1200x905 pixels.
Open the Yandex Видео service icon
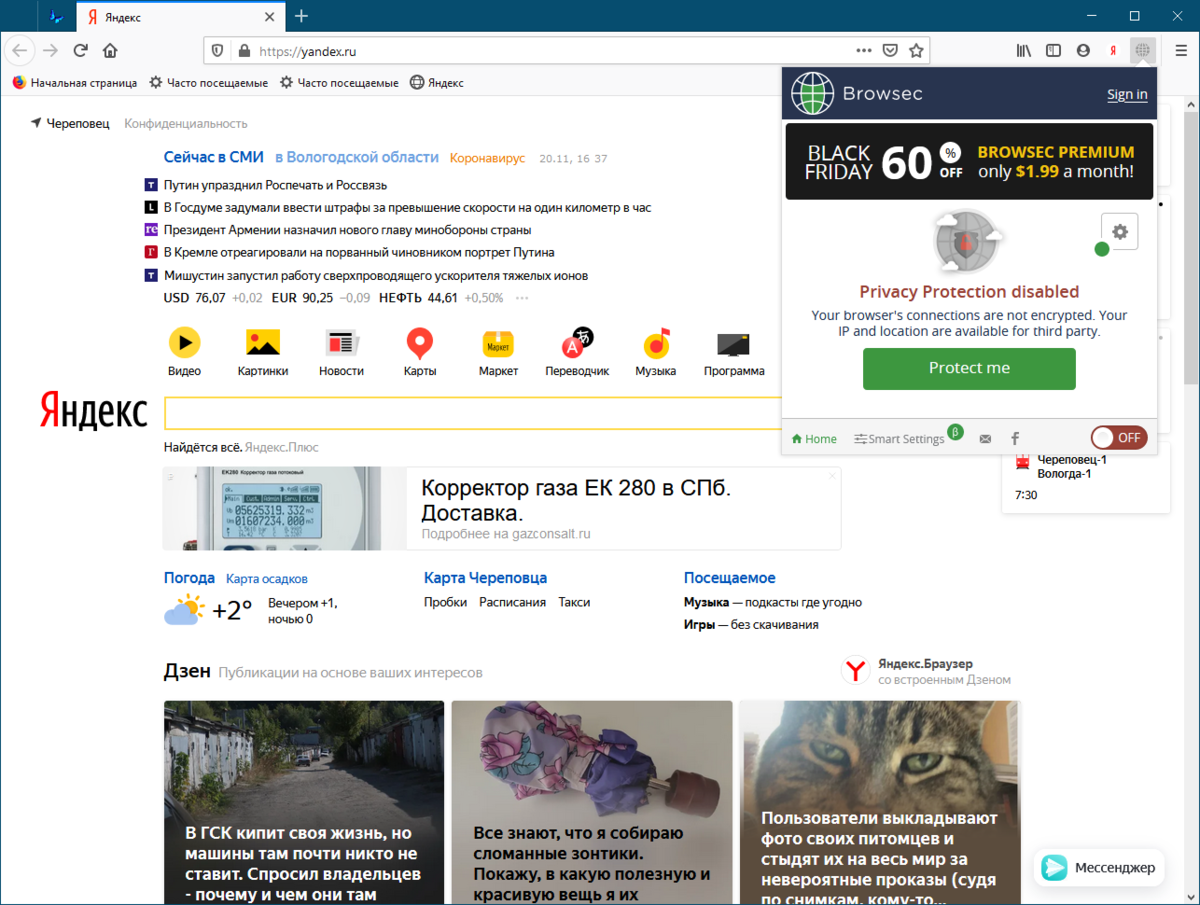(x=184, y=343)
